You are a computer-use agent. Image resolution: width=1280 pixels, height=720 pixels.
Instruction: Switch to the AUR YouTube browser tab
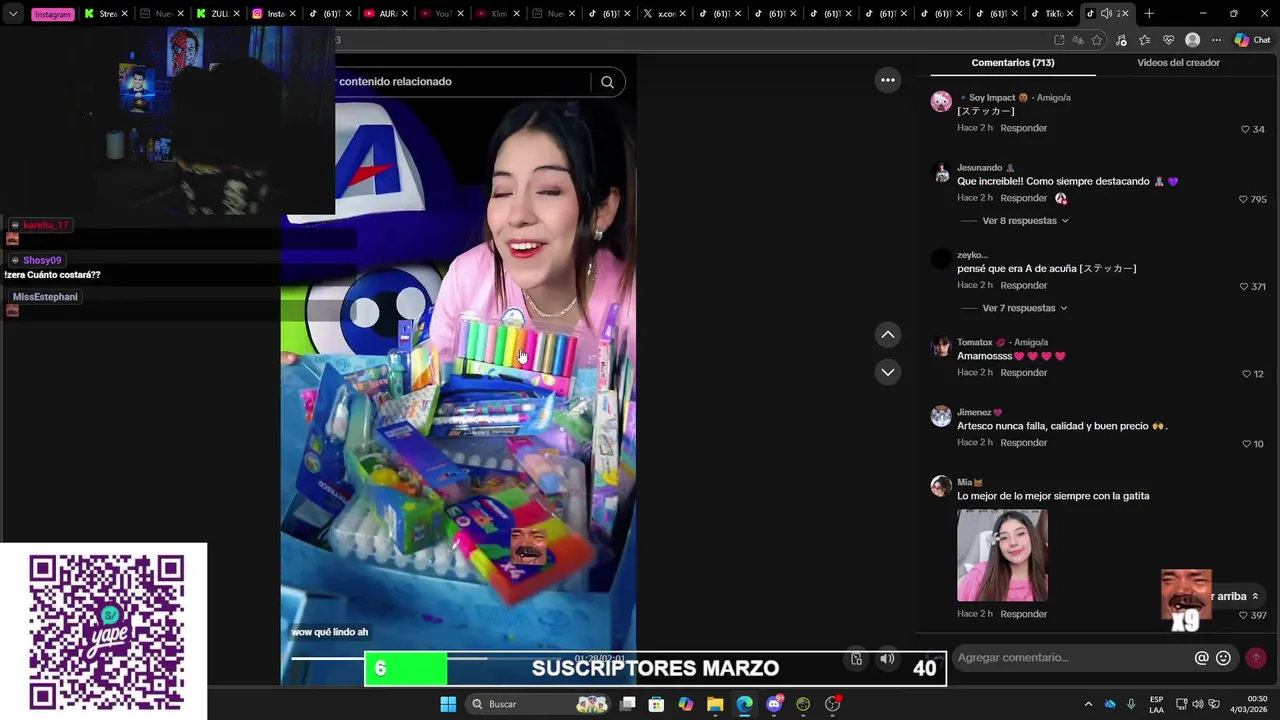click(x=385, y=14)
